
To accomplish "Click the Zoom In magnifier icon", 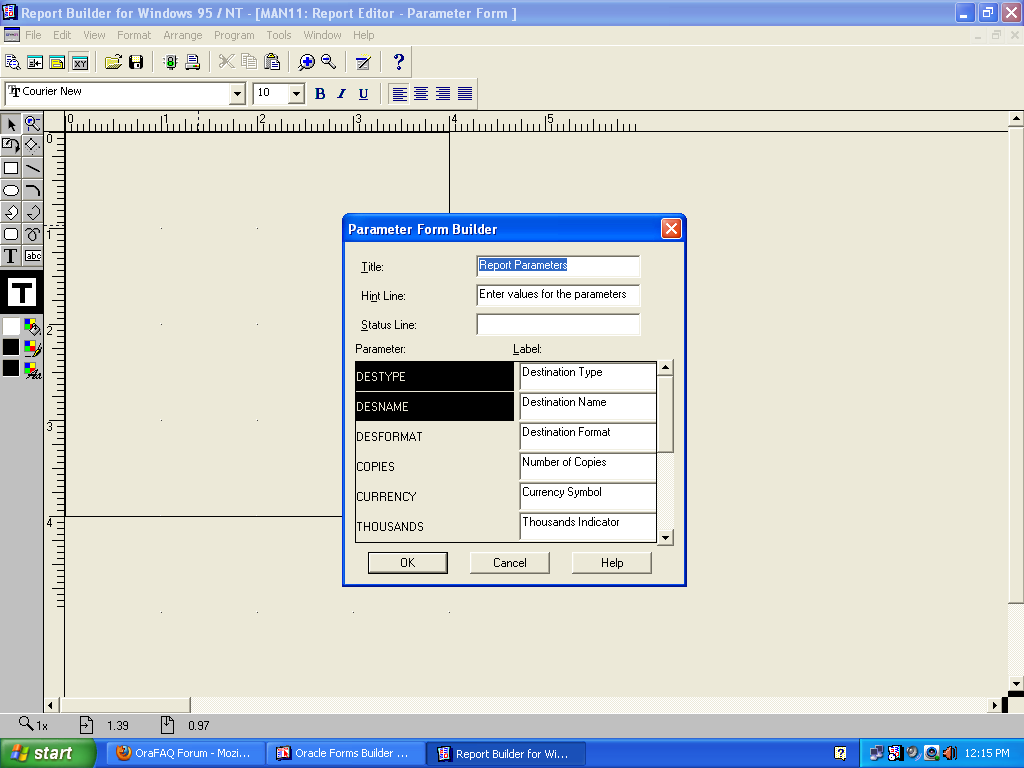I will click(x=306, y=62).
